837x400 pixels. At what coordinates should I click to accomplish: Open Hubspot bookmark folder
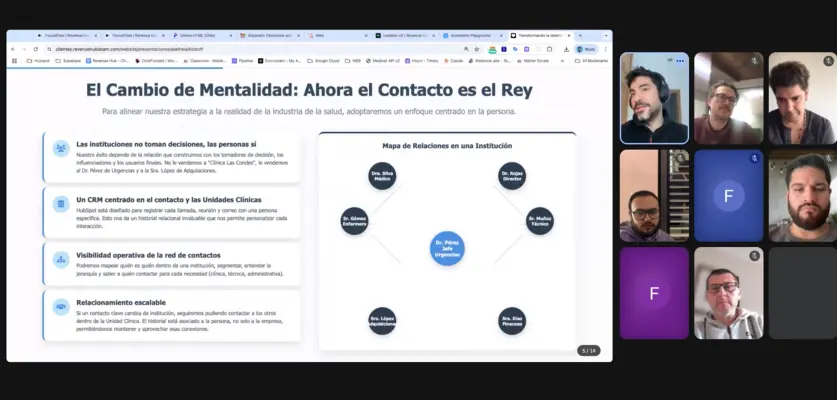tap(38, 61)
